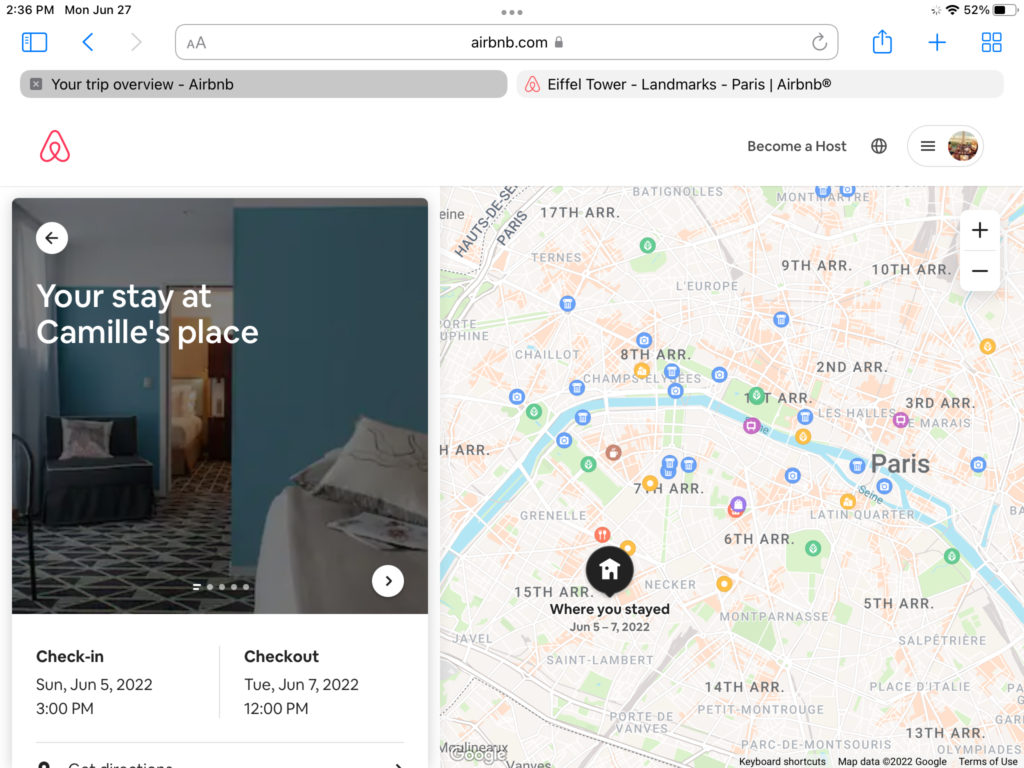Switch to the Eiffel Tower Landmarks tab
The image size is (1024, 768).
[x=760, y=84]
